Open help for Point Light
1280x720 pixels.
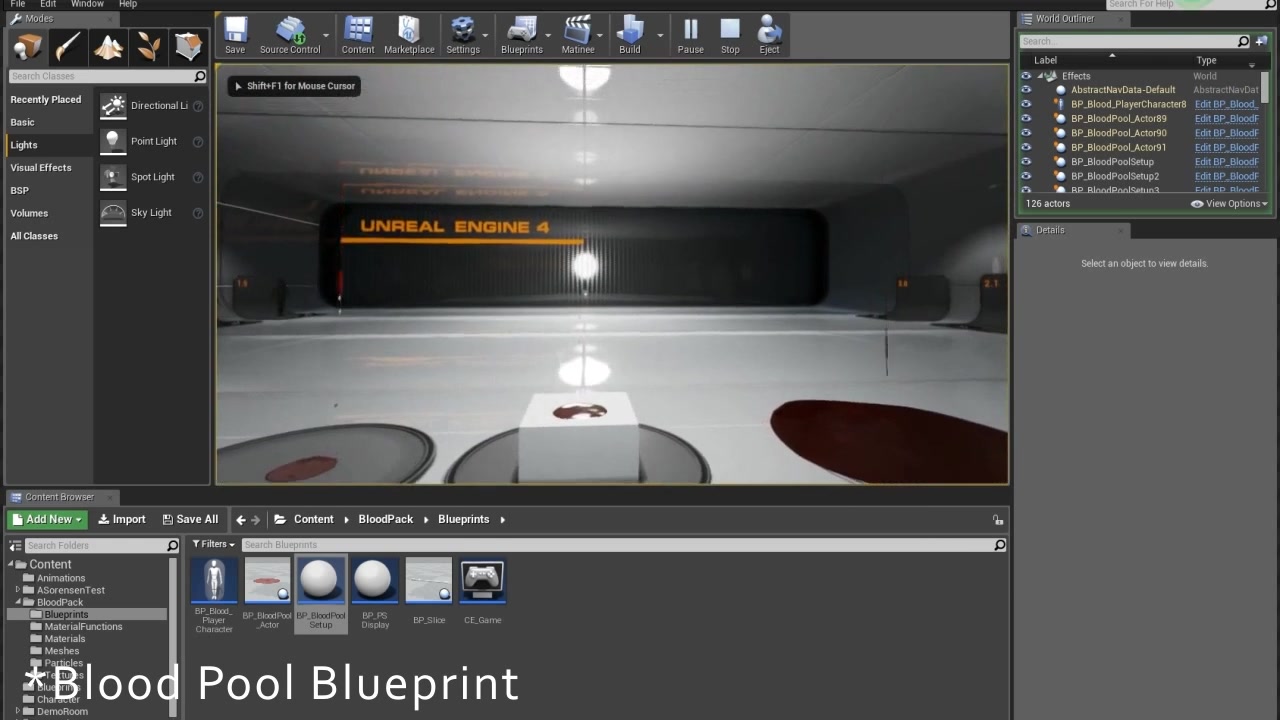[197, 141]
